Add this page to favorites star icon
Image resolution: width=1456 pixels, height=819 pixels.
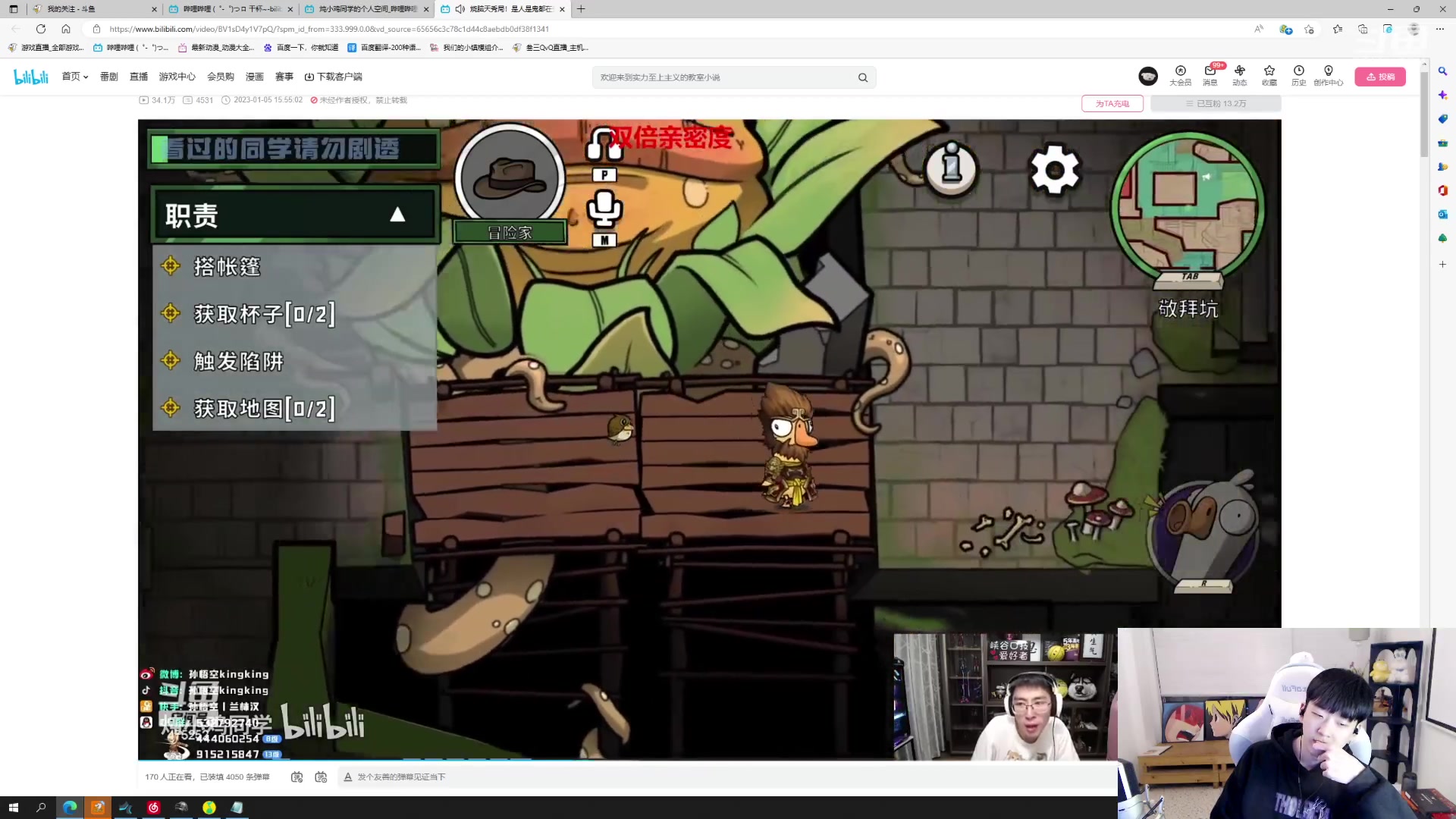click(x=1310, y=29)
